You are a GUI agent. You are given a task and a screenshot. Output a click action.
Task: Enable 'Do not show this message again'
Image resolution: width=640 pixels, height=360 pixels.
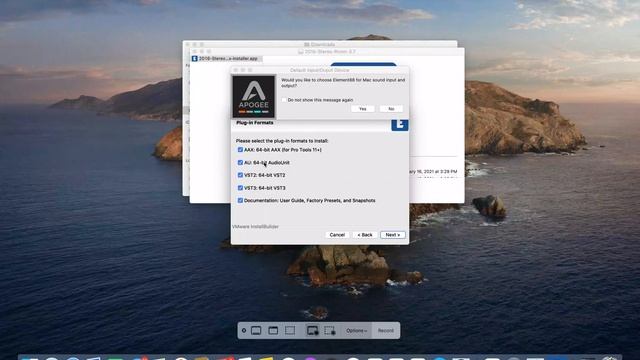coord(284,100)
